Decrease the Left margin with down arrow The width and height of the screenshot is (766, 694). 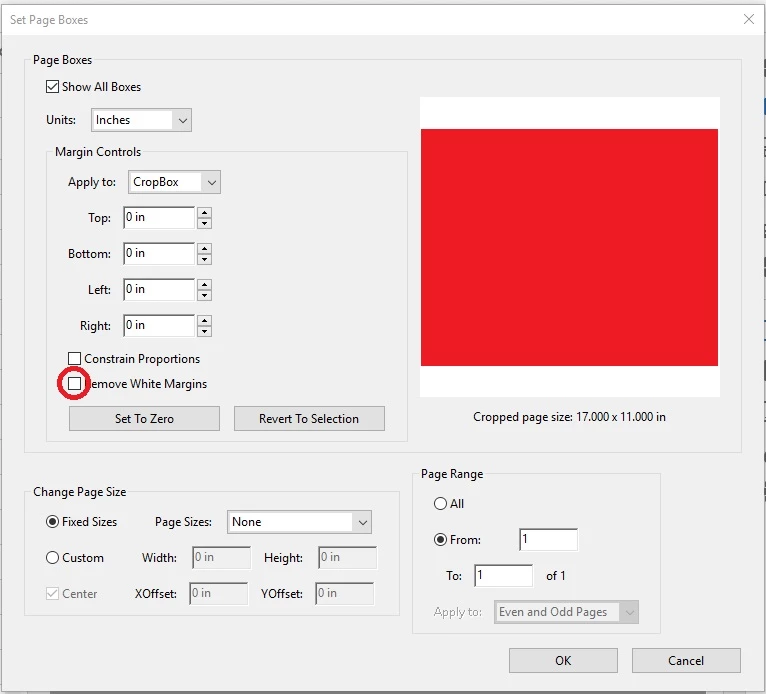(205, 295)
